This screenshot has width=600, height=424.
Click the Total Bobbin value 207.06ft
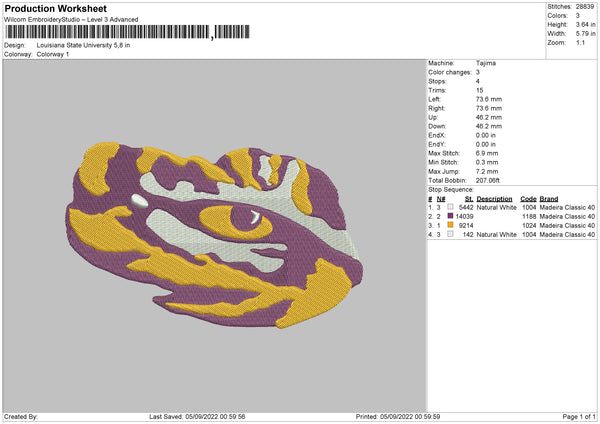pos(488,180)
